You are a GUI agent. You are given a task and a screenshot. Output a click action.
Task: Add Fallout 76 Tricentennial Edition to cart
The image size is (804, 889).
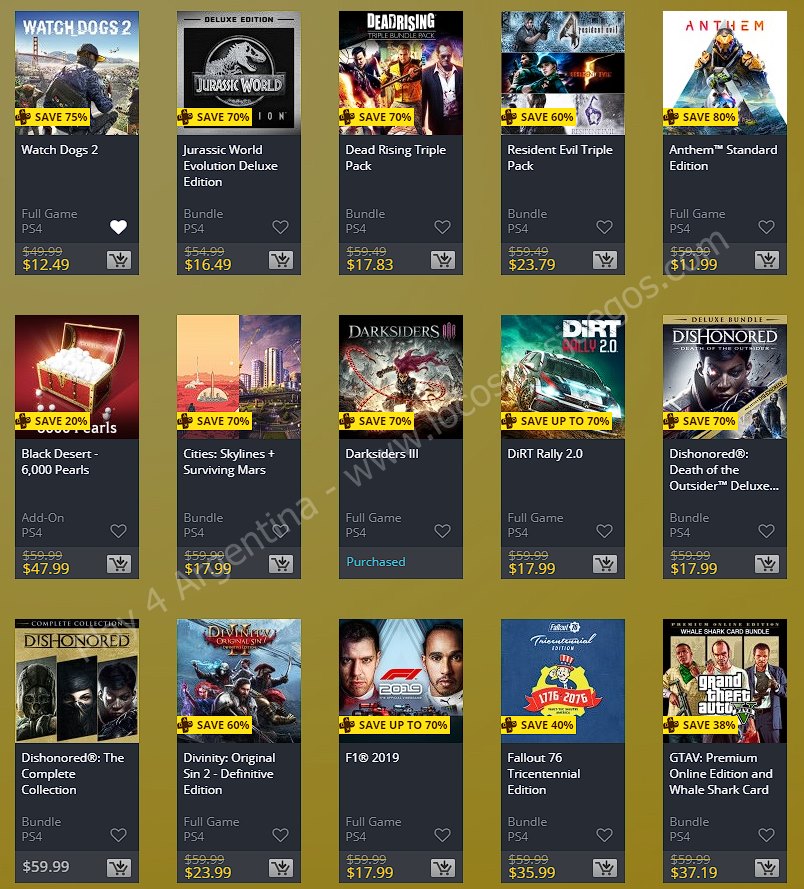click(x=606, y=867)
